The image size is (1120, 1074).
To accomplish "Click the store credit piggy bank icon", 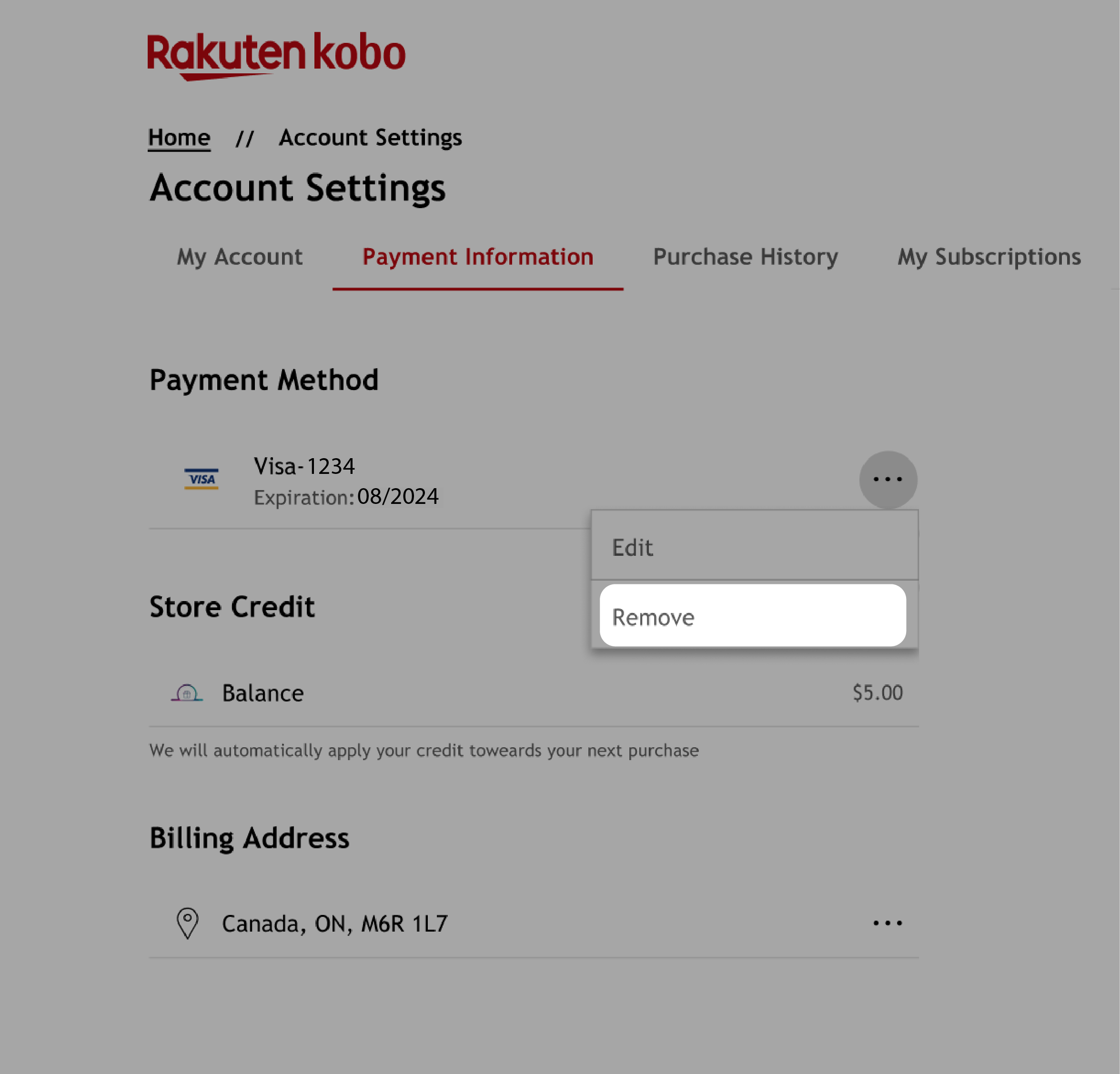I will coord(186,692).
